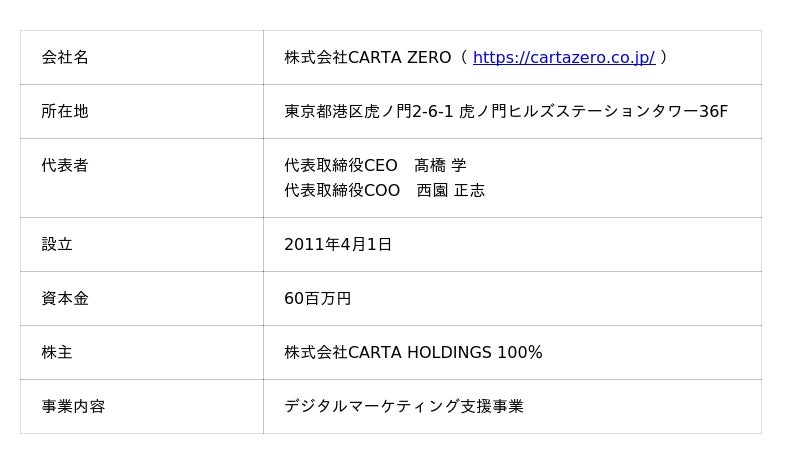Click the 事業内容 row label
Image resolution: width=800 pixels, height=464 pixels.
pos(73,407)
